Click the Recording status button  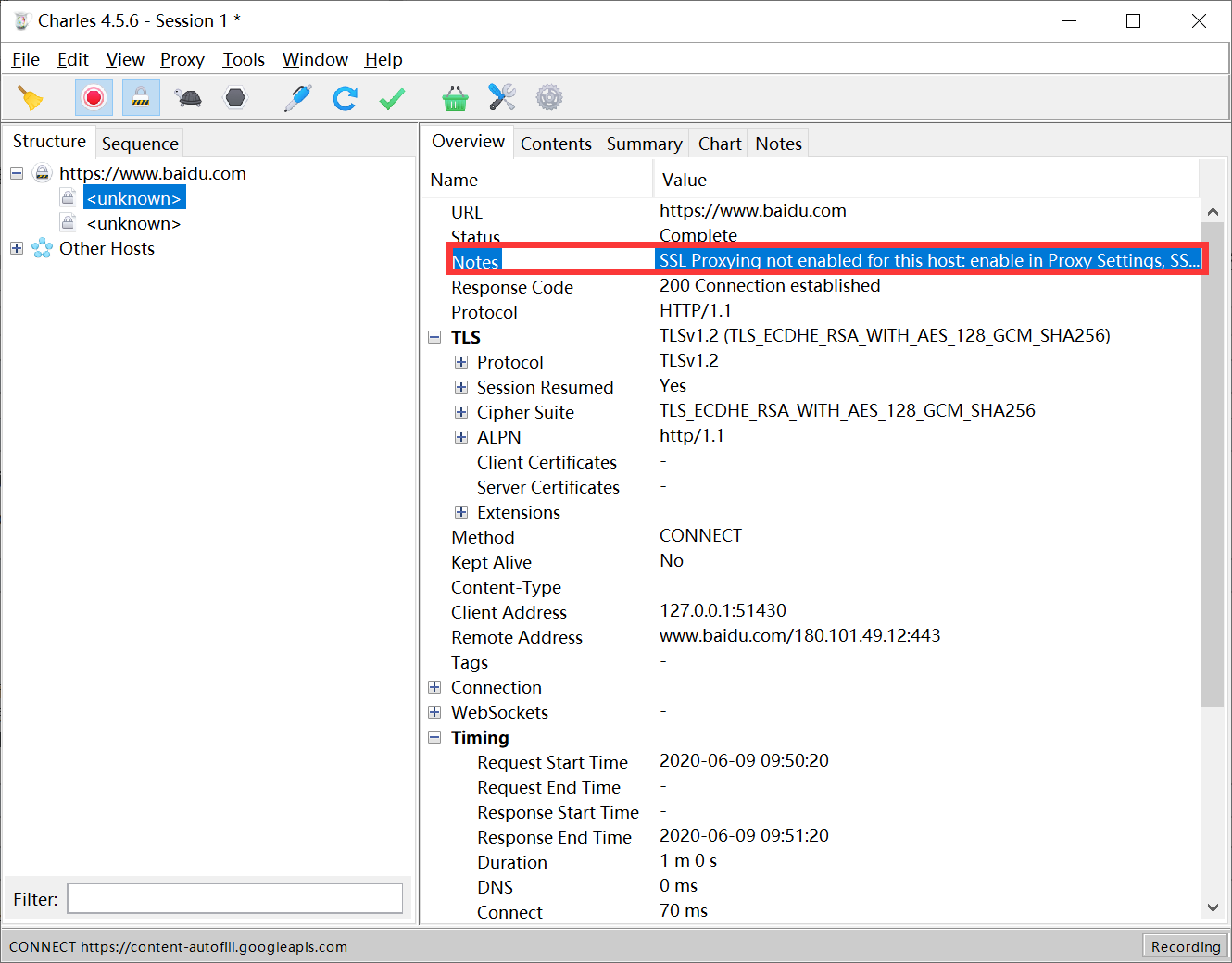coord(1186,946)
